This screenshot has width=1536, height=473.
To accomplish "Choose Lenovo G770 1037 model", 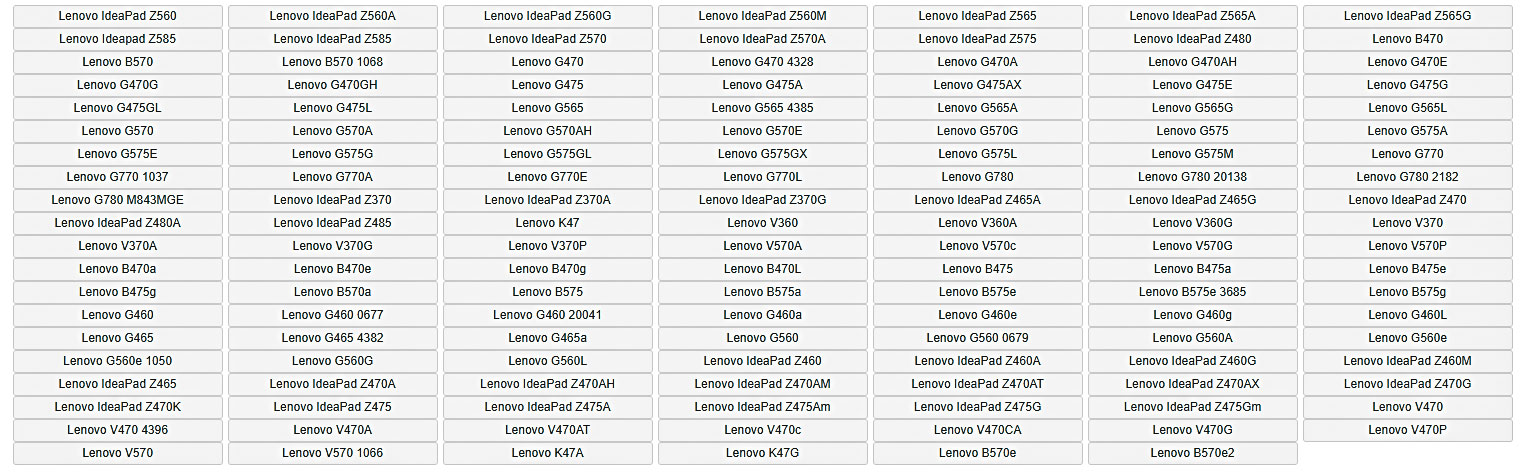I will 118,177.
